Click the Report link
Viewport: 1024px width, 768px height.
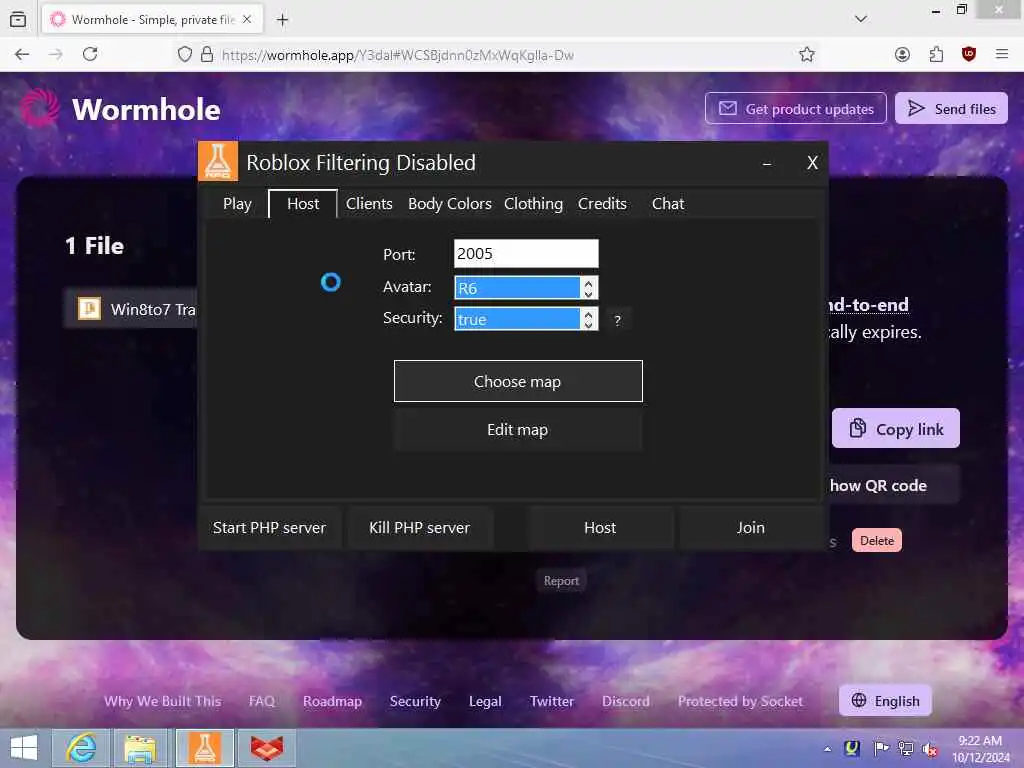click(x=561, y=581)
